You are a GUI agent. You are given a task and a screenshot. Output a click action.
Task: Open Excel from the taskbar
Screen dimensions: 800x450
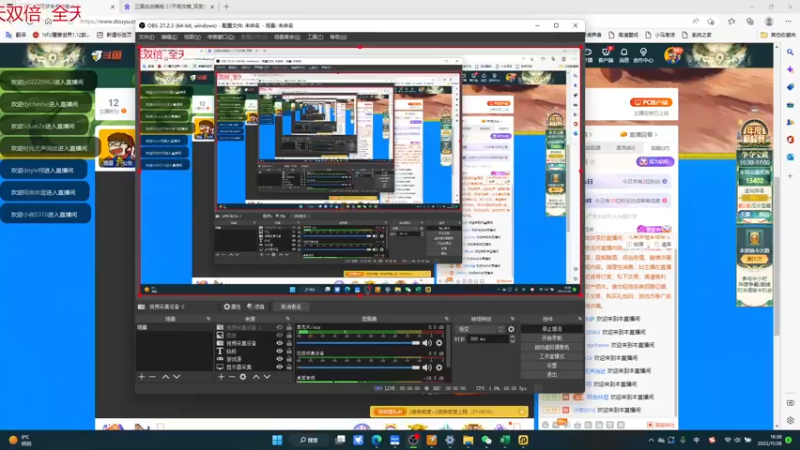(x=505, y=440)
